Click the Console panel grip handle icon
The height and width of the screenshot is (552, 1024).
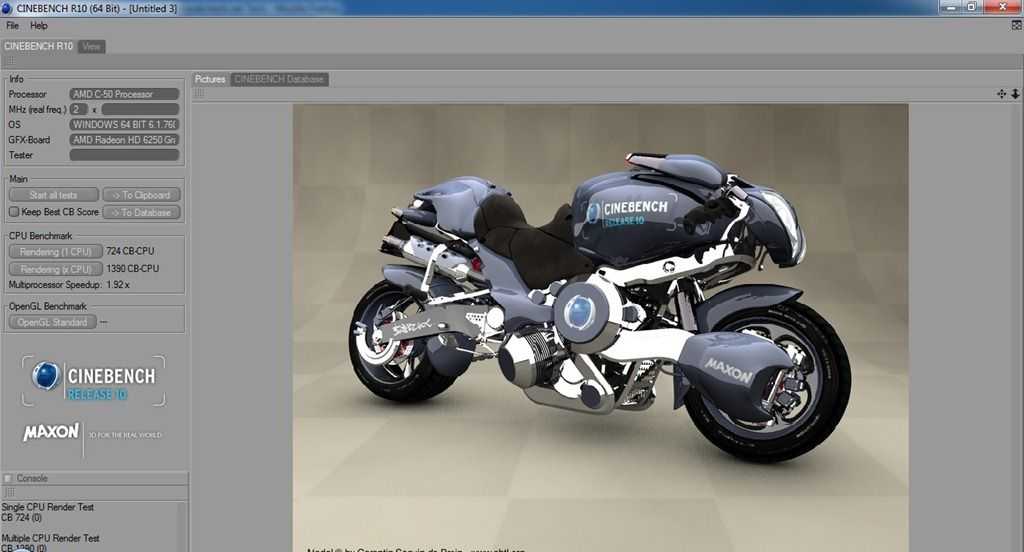pos(9,493)
